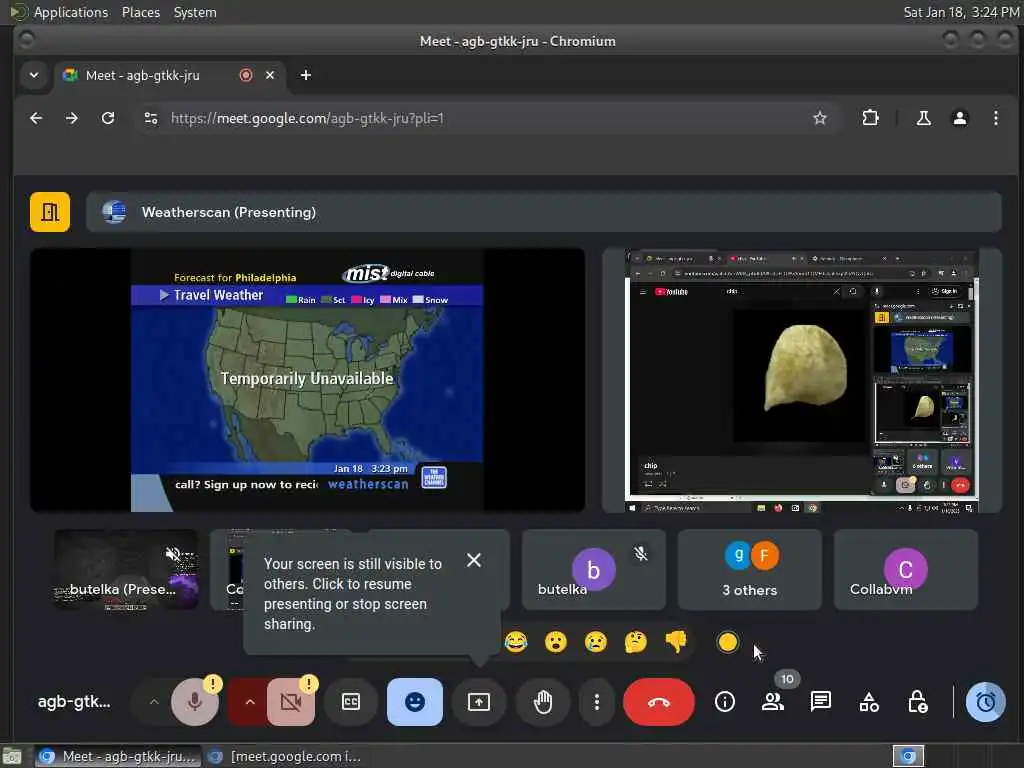Send the thumbs down emoji reaction

click(676, 642)
